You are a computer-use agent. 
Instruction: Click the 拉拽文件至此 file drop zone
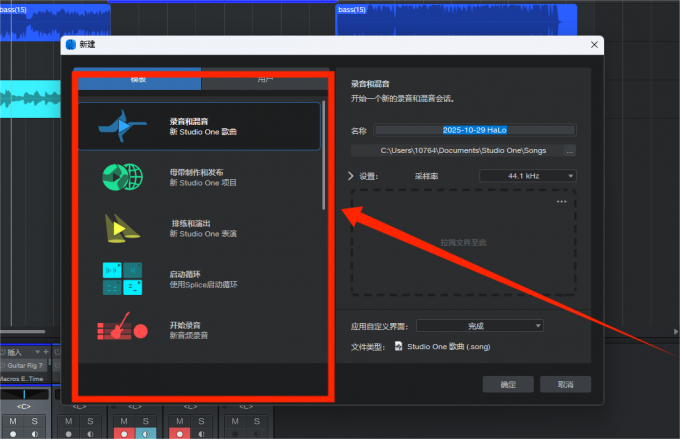click(463, 242)
